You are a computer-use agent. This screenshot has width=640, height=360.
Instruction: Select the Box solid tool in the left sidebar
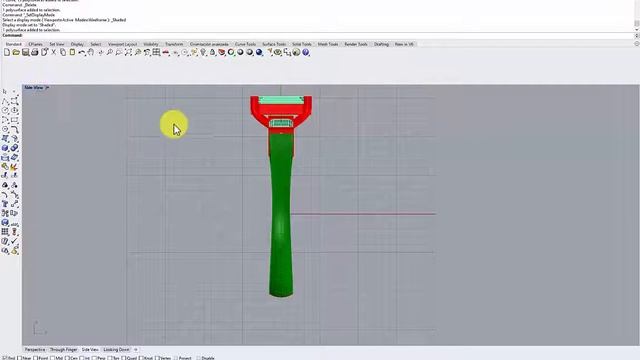coord(5,148)
